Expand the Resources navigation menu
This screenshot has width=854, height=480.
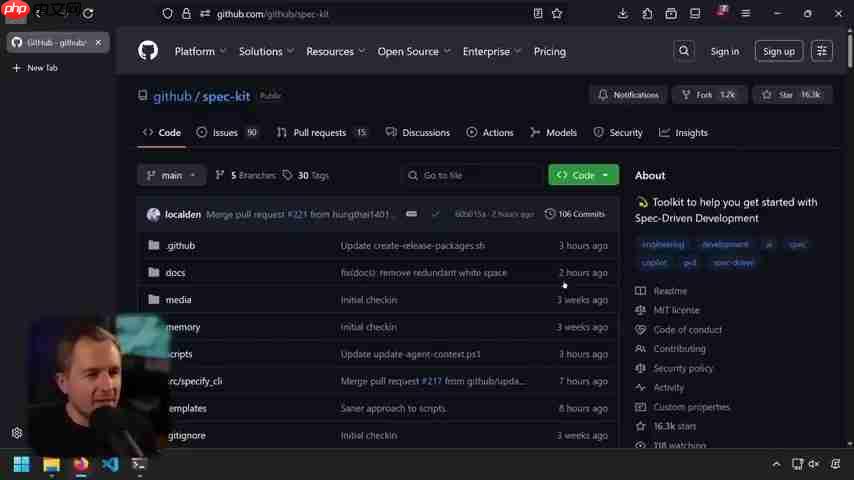point(336,52)
